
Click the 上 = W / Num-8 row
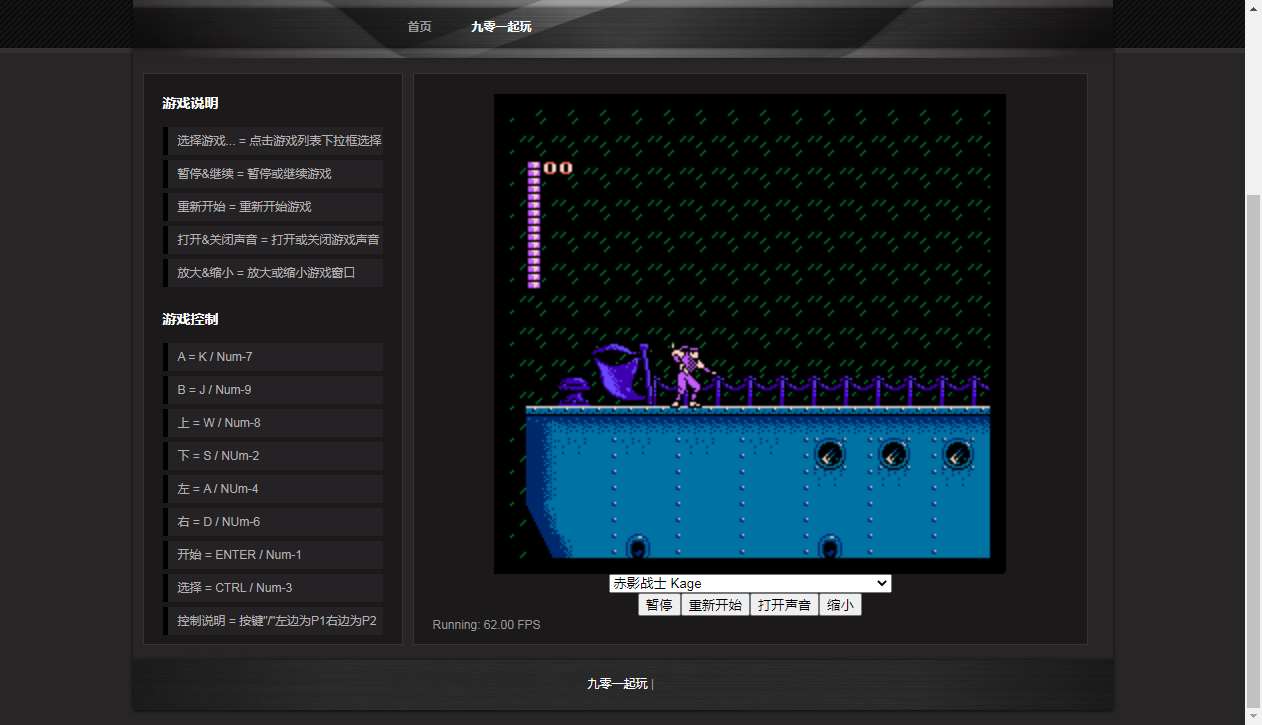(273, 423)
